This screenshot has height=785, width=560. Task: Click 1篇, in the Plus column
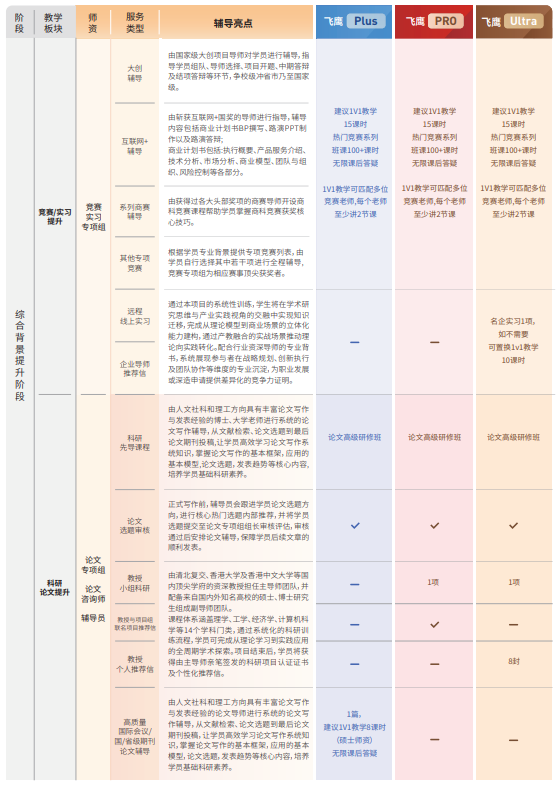[x=354, y=714]
